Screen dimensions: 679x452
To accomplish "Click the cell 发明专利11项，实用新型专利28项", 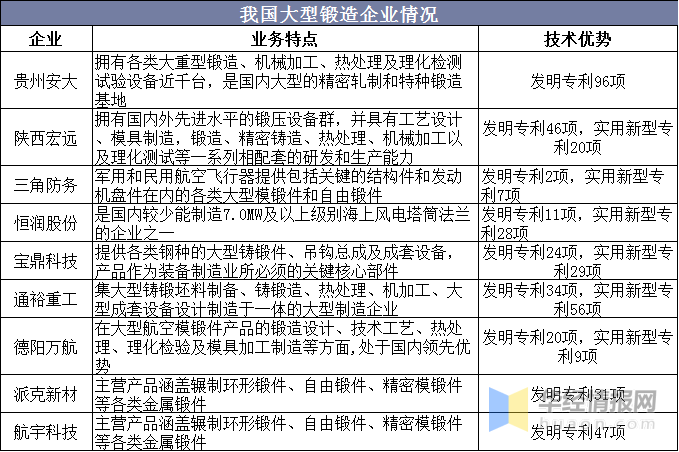I will 578,223.
